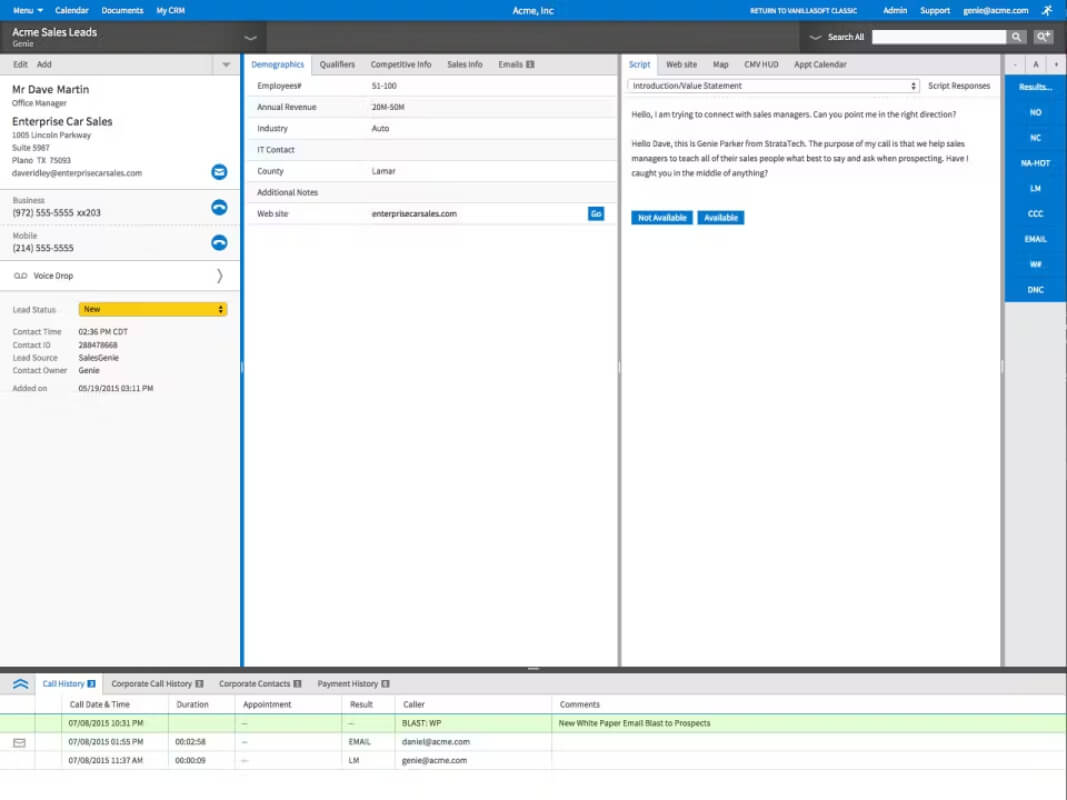Open the Menu dropdown in top bar

pos(28,10)
